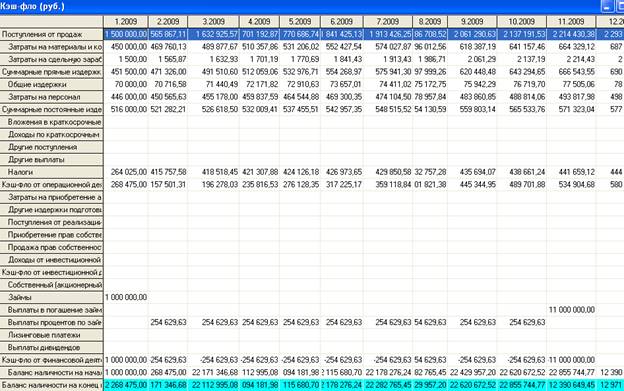This screenshot has height=391, width=624.
Task: Click the Общие издержки row header
Action: click(x=52, y=85)
